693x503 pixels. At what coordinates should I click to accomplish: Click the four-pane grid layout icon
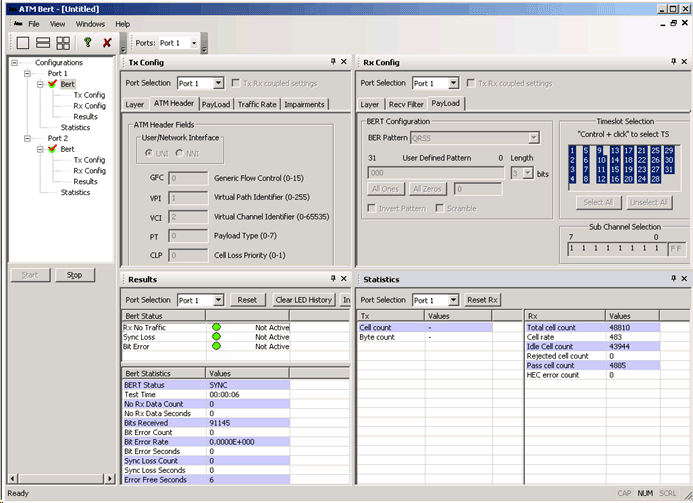[63, 43]
